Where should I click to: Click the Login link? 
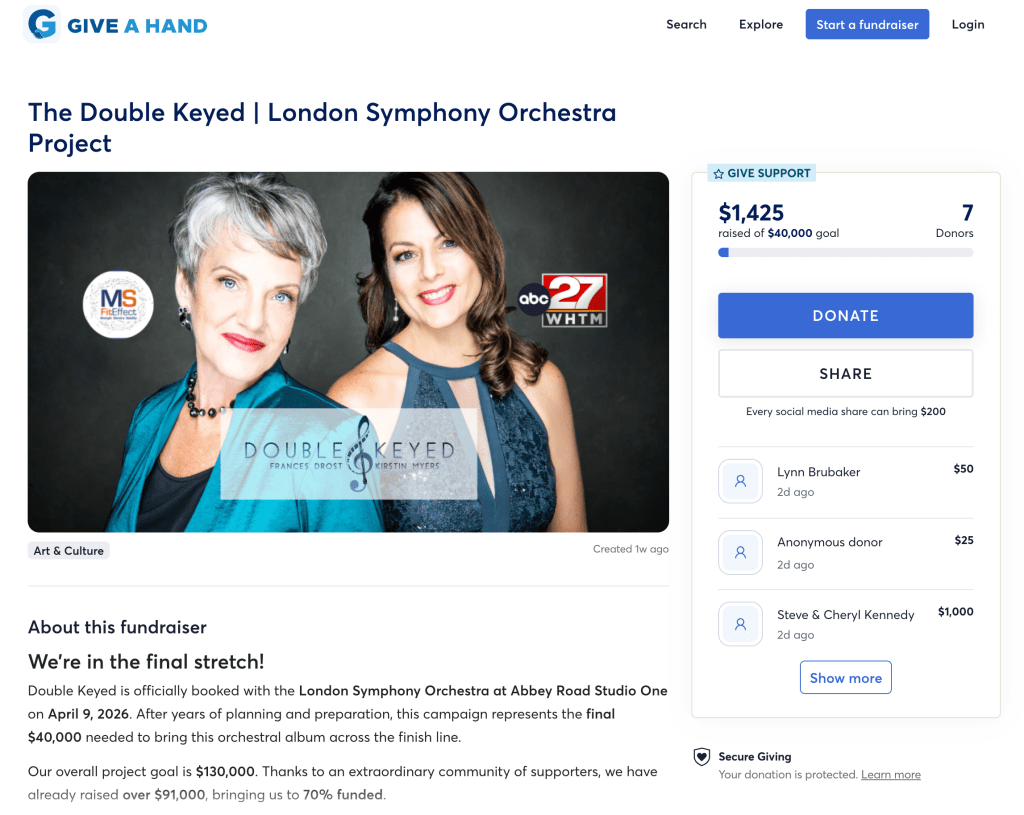pos(968,24)
